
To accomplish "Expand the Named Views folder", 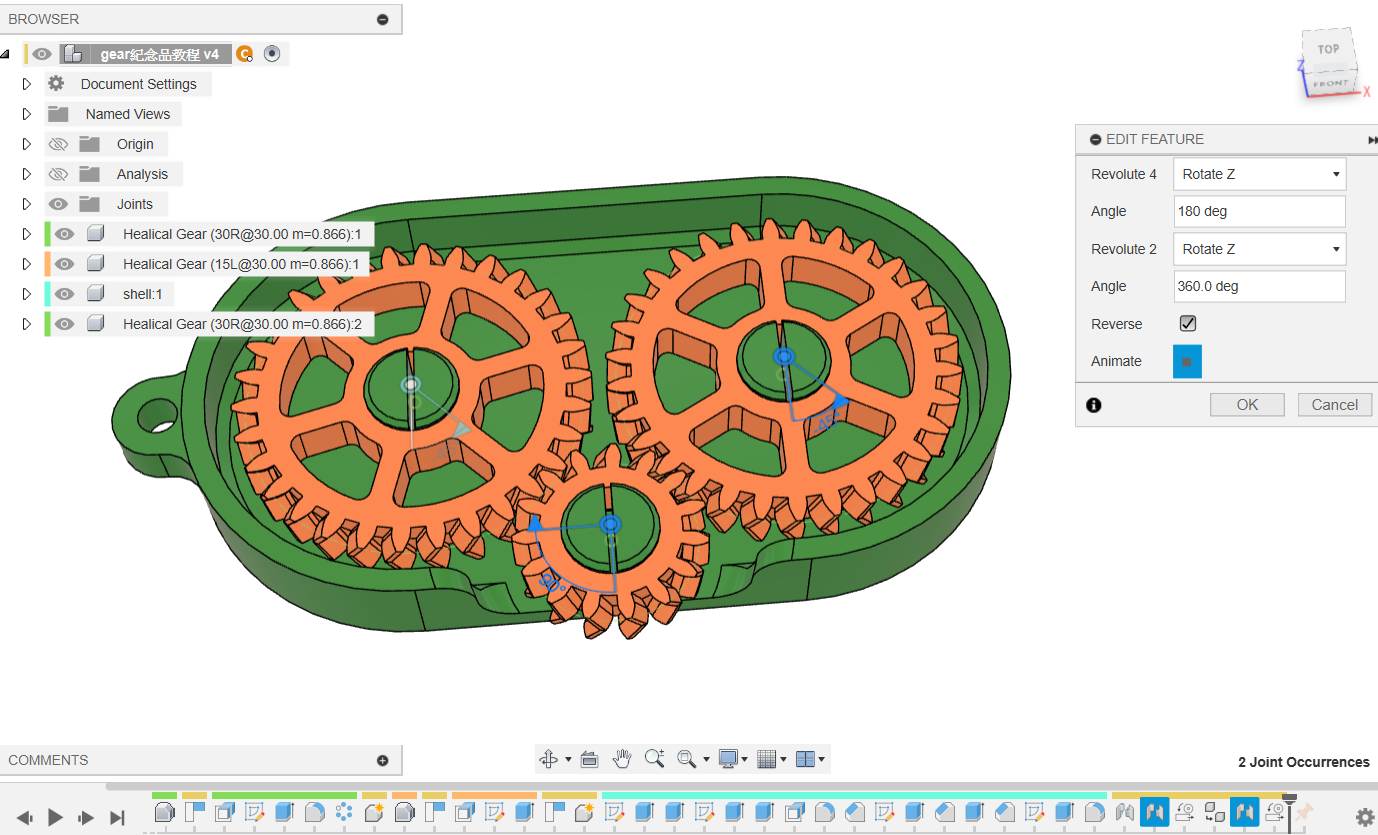I will (x=27, y=114).
